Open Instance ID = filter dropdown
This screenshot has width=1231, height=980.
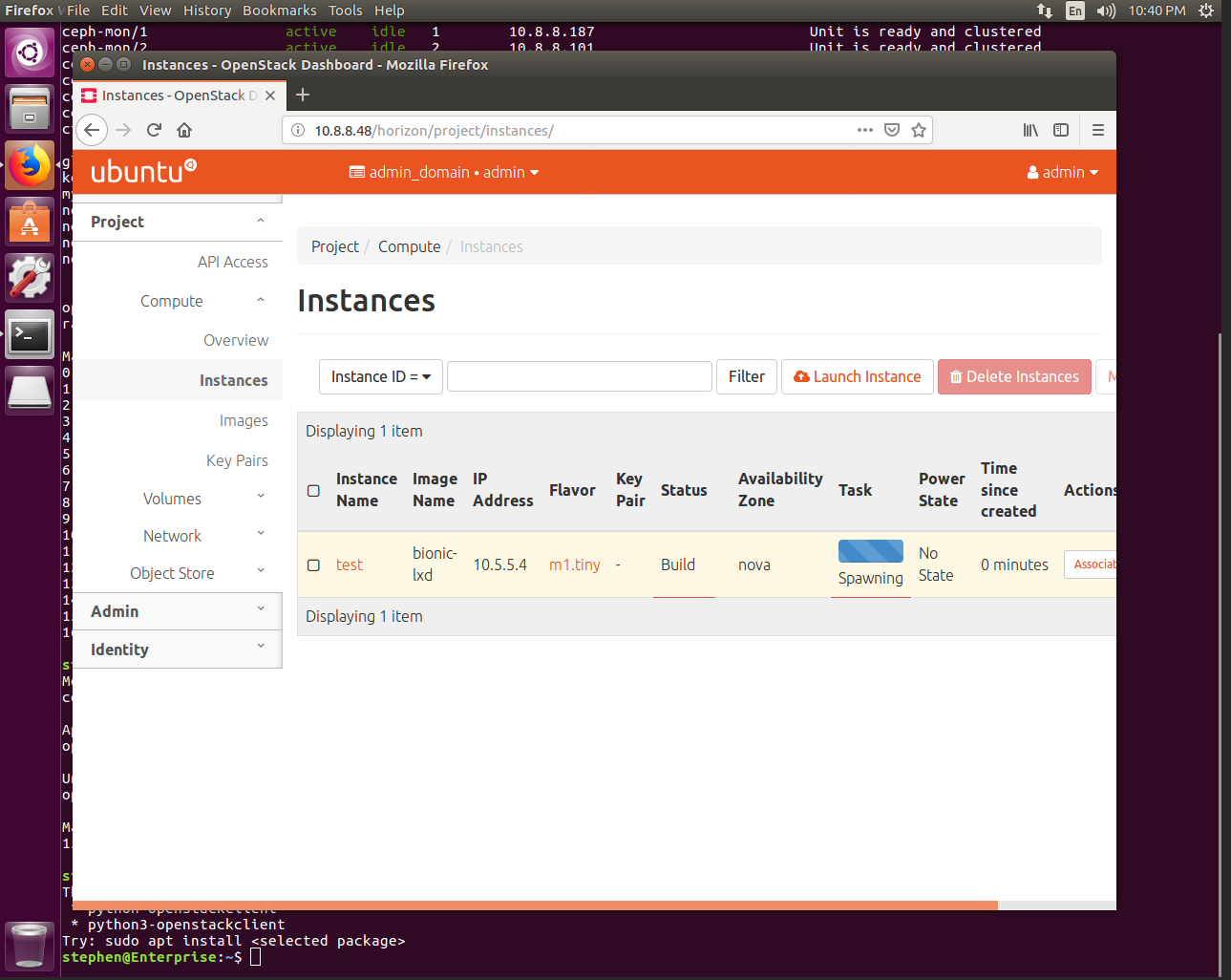[x=381, y=376]
